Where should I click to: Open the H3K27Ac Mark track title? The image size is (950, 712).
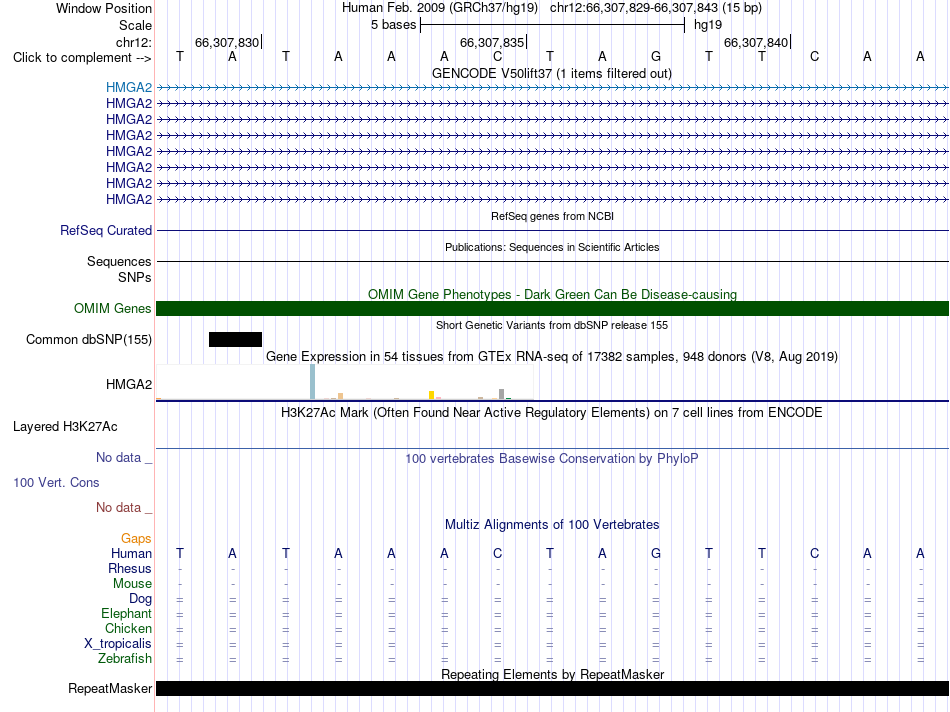pyautogui.click(x=552, y=413)
